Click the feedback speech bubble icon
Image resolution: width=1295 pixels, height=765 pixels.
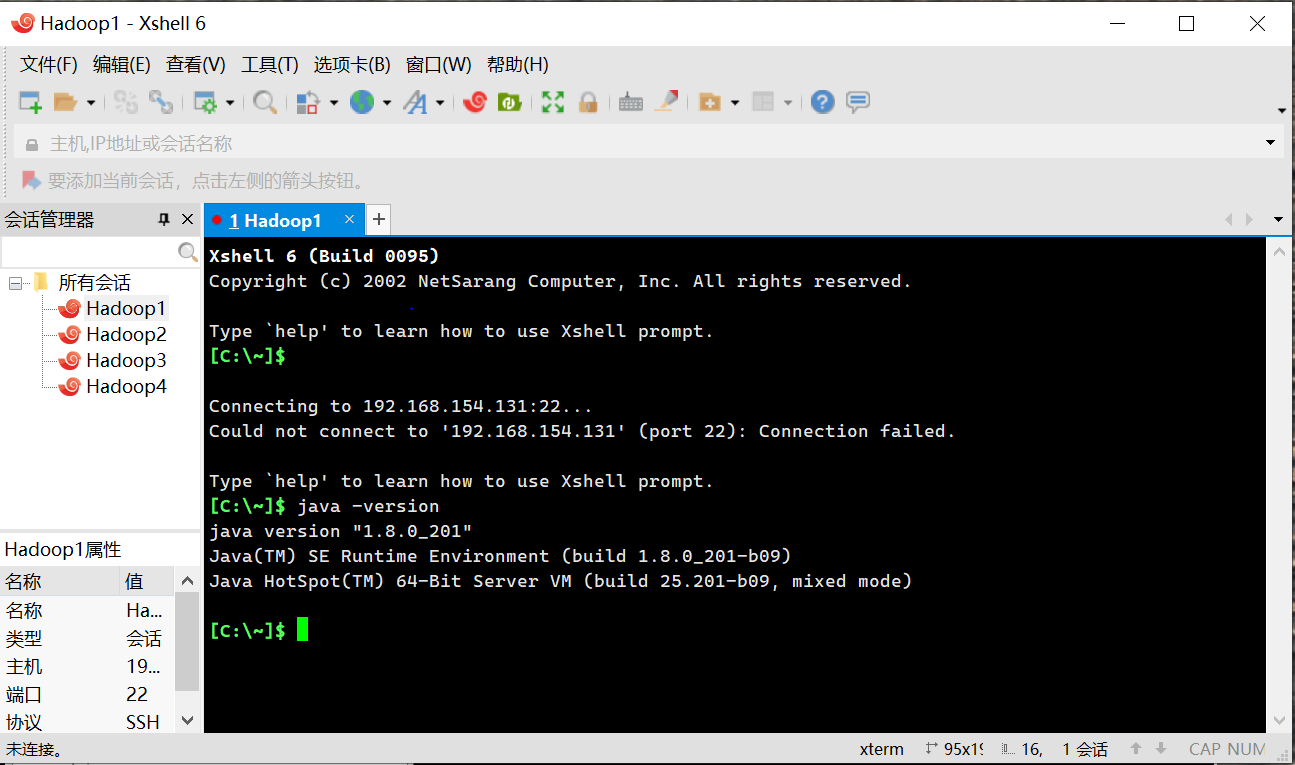click(858, 102)
